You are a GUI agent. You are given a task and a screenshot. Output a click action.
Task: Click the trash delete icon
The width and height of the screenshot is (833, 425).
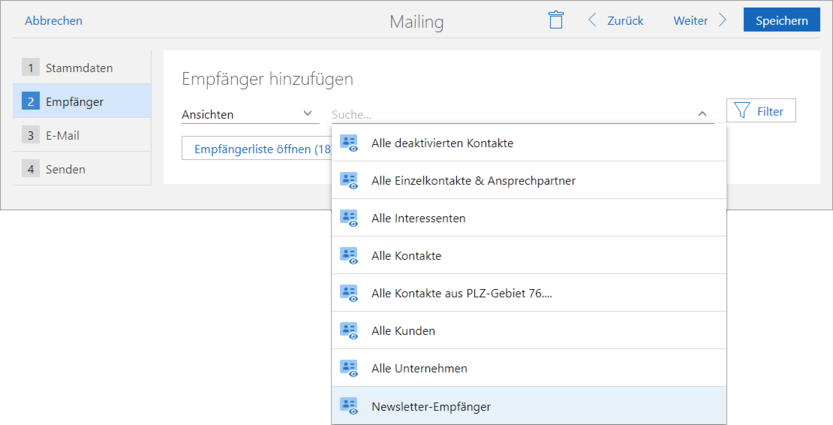point(556,20)
